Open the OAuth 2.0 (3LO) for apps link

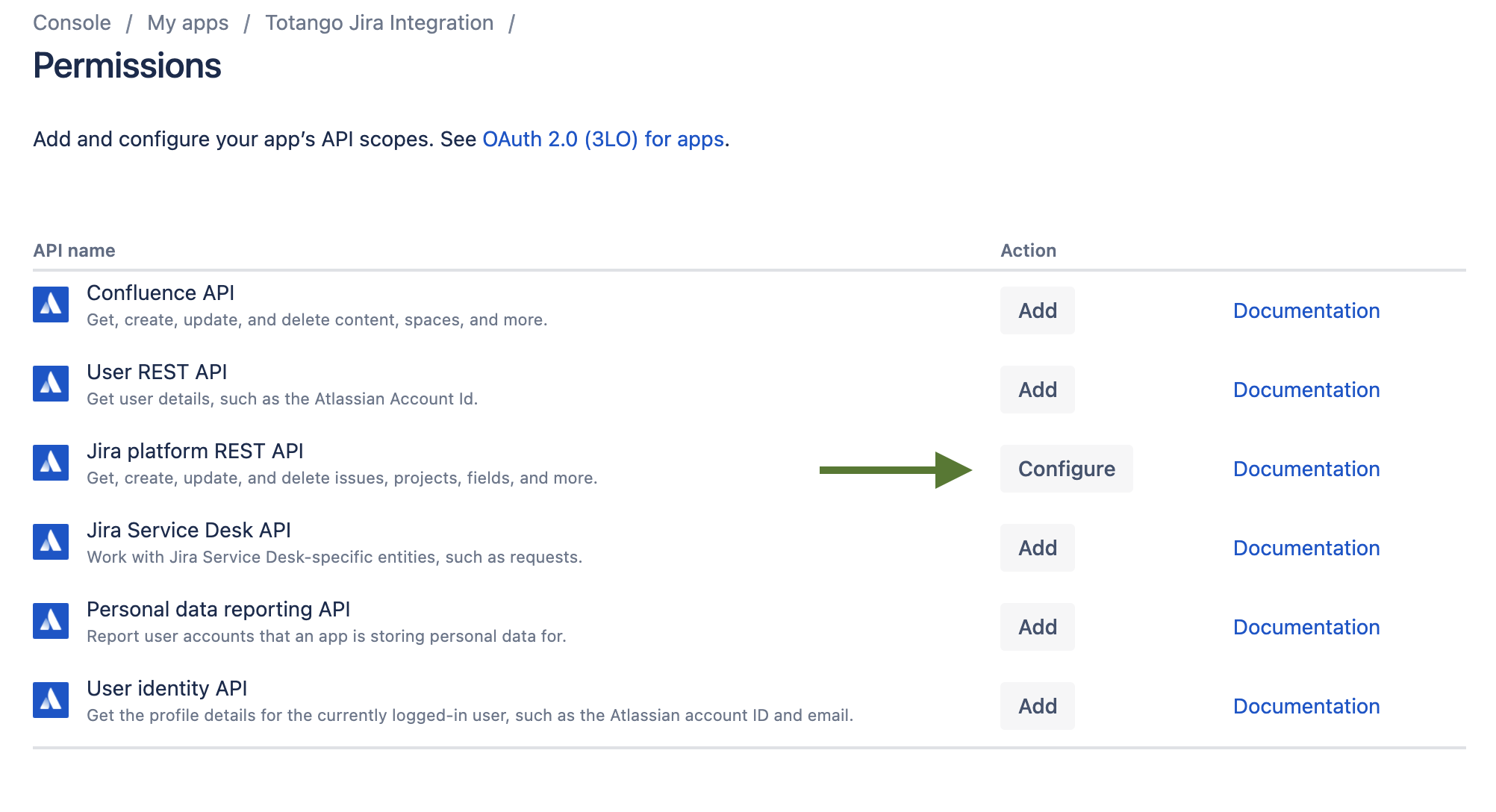click(x=603, y=140)
